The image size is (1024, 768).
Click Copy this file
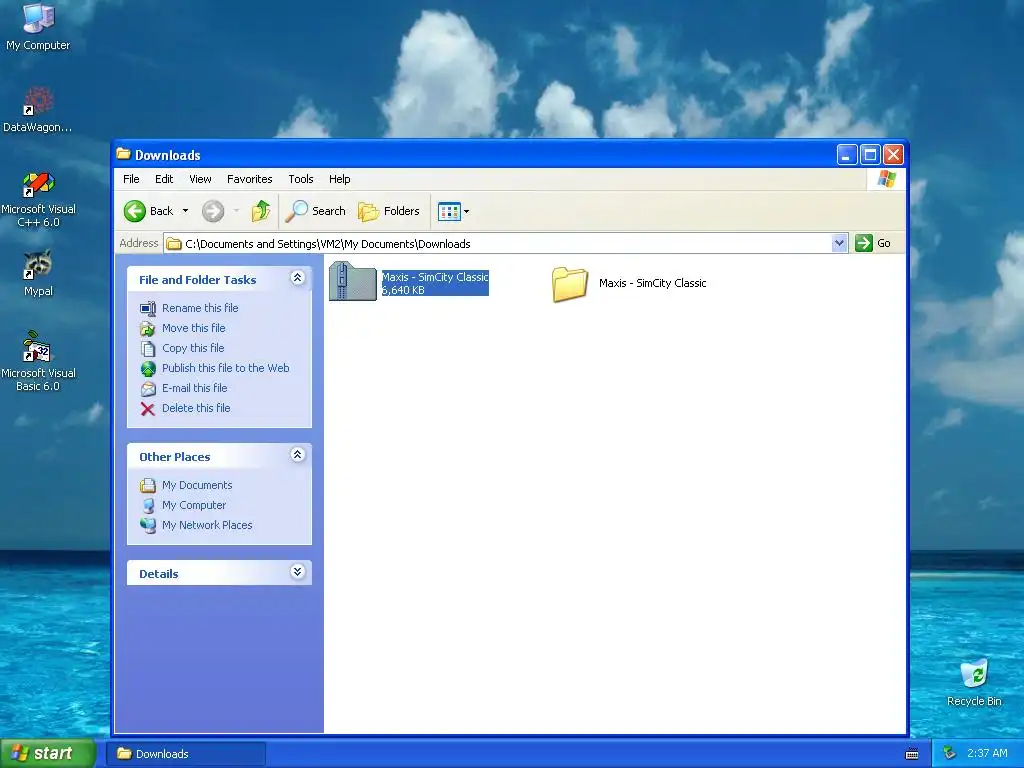pyautogui.click(x=193, y=348)
